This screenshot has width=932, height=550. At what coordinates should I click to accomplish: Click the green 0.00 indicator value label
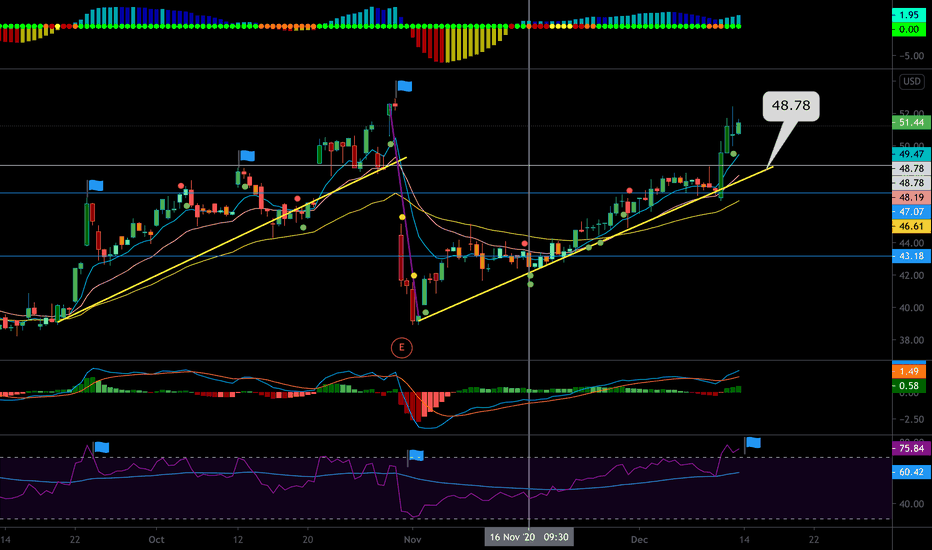pyautogui.click(x=909, y=29)
